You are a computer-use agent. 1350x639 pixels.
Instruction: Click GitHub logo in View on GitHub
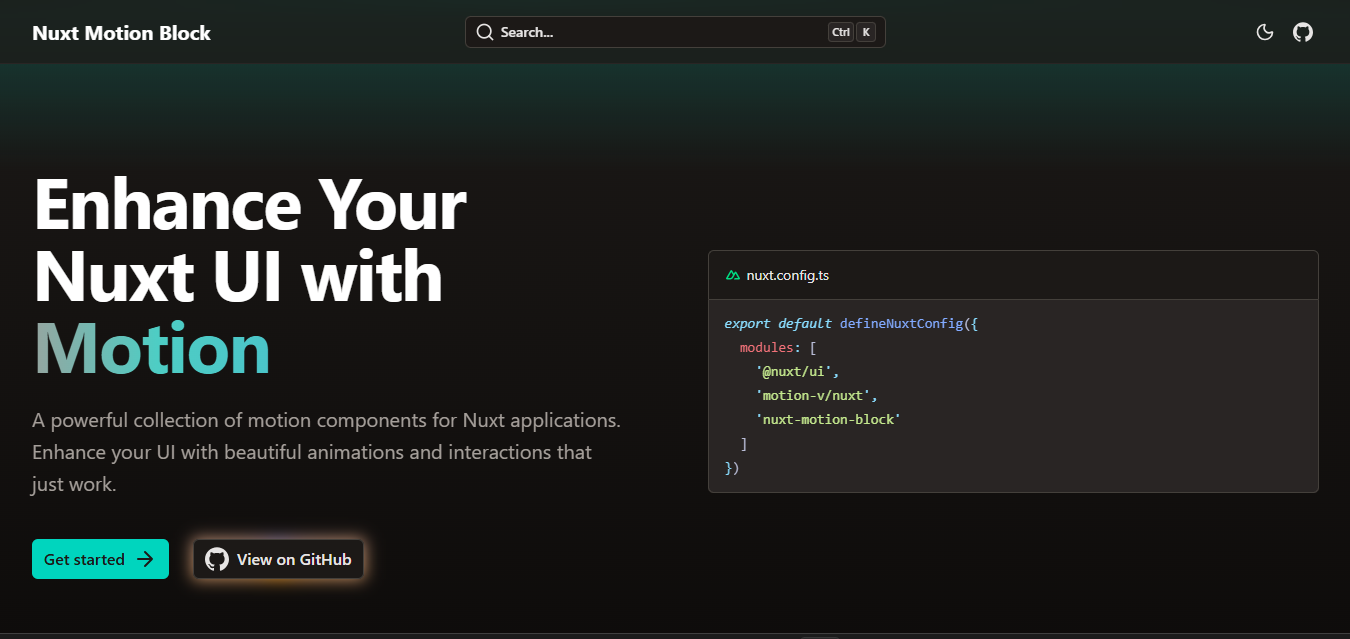coord(217,559)
